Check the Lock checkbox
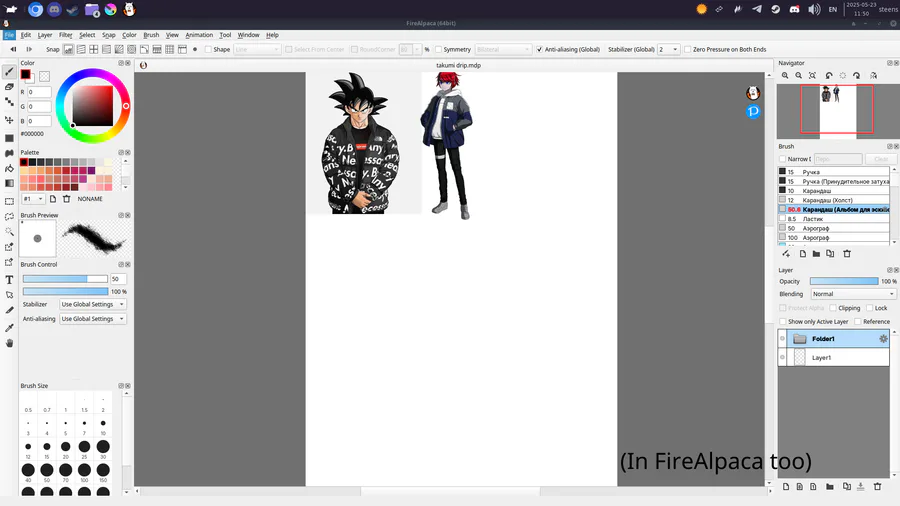 [x=870, y=308]
